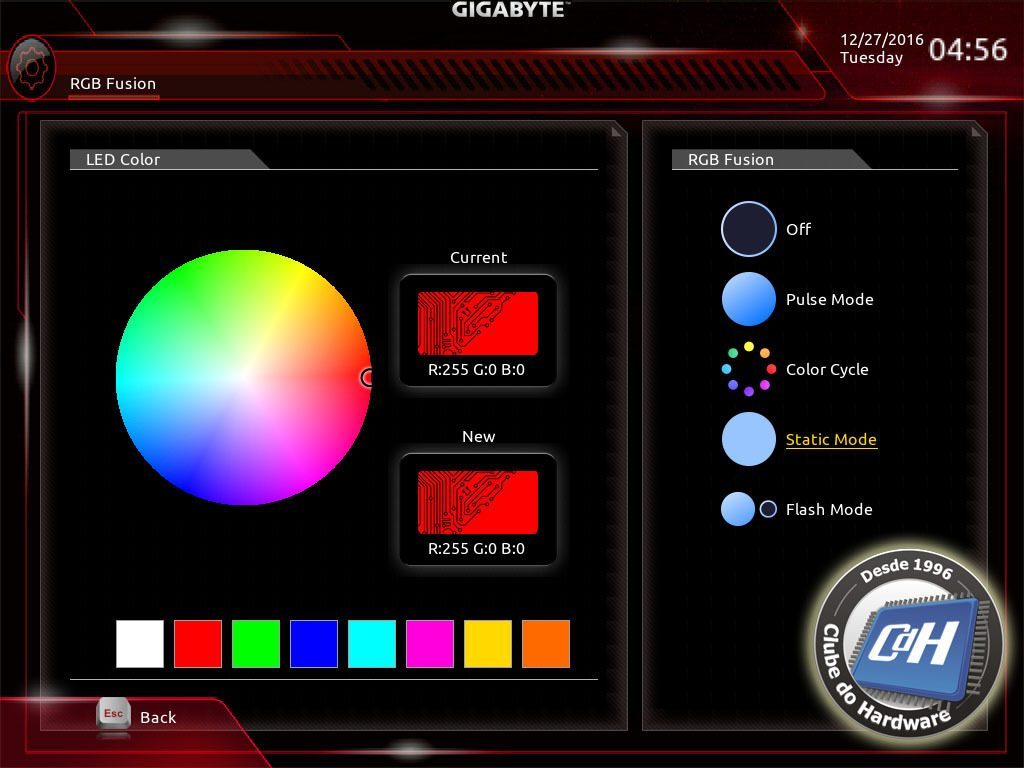This screenshot has width=1024, height=768.
Task: Click the R:255 G:0 B:0 value under Current
Action: (476, 370)
